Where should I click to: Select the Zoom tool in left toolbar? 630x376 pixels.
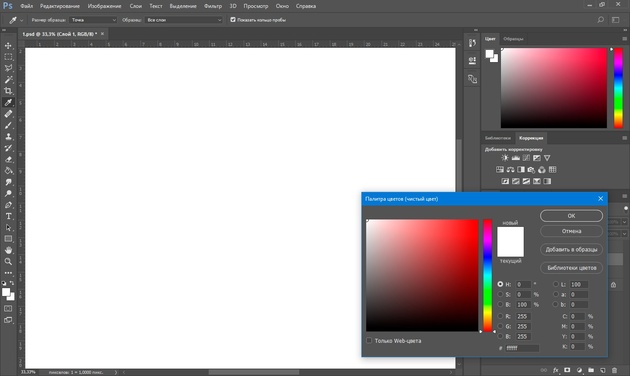[8, 262]
